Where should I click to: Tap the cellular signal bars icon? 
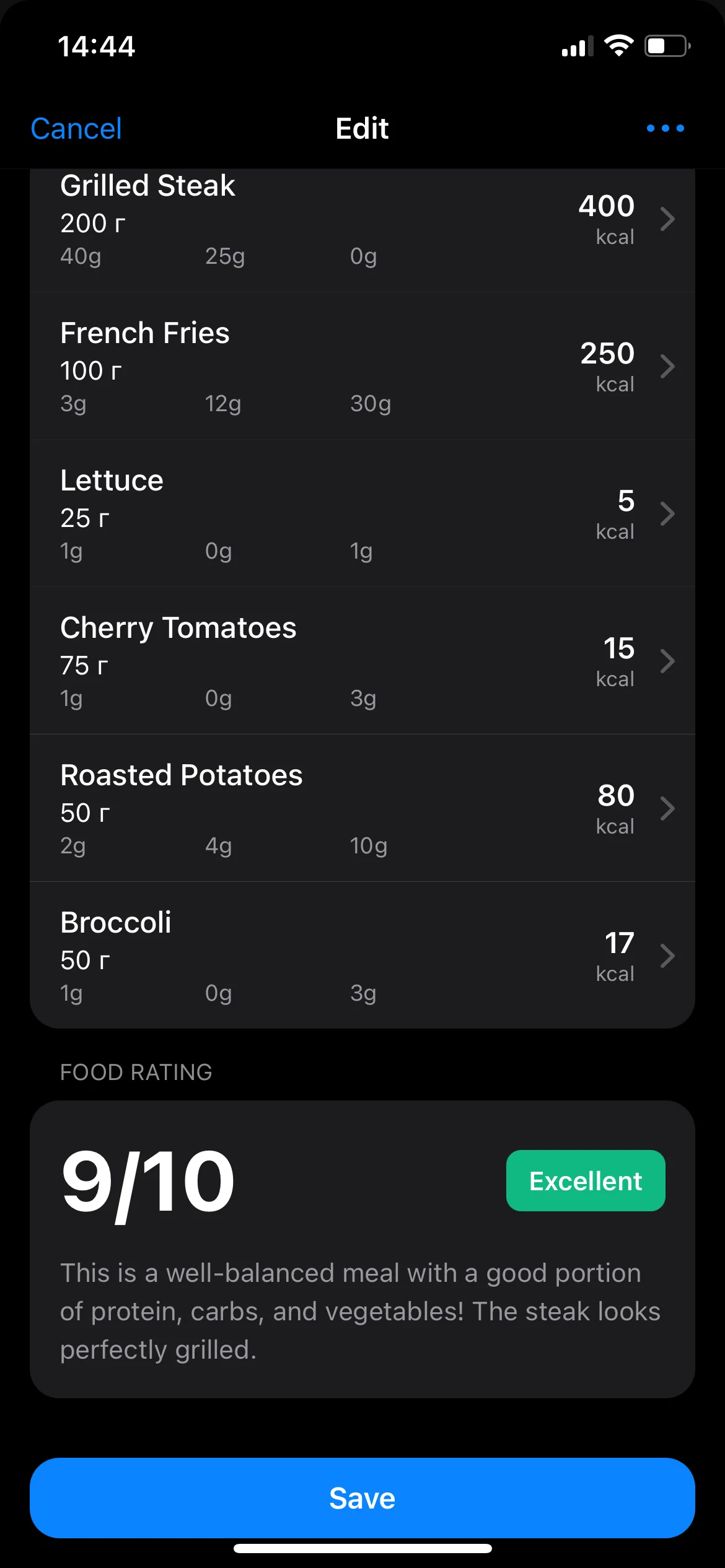point(577,46)
